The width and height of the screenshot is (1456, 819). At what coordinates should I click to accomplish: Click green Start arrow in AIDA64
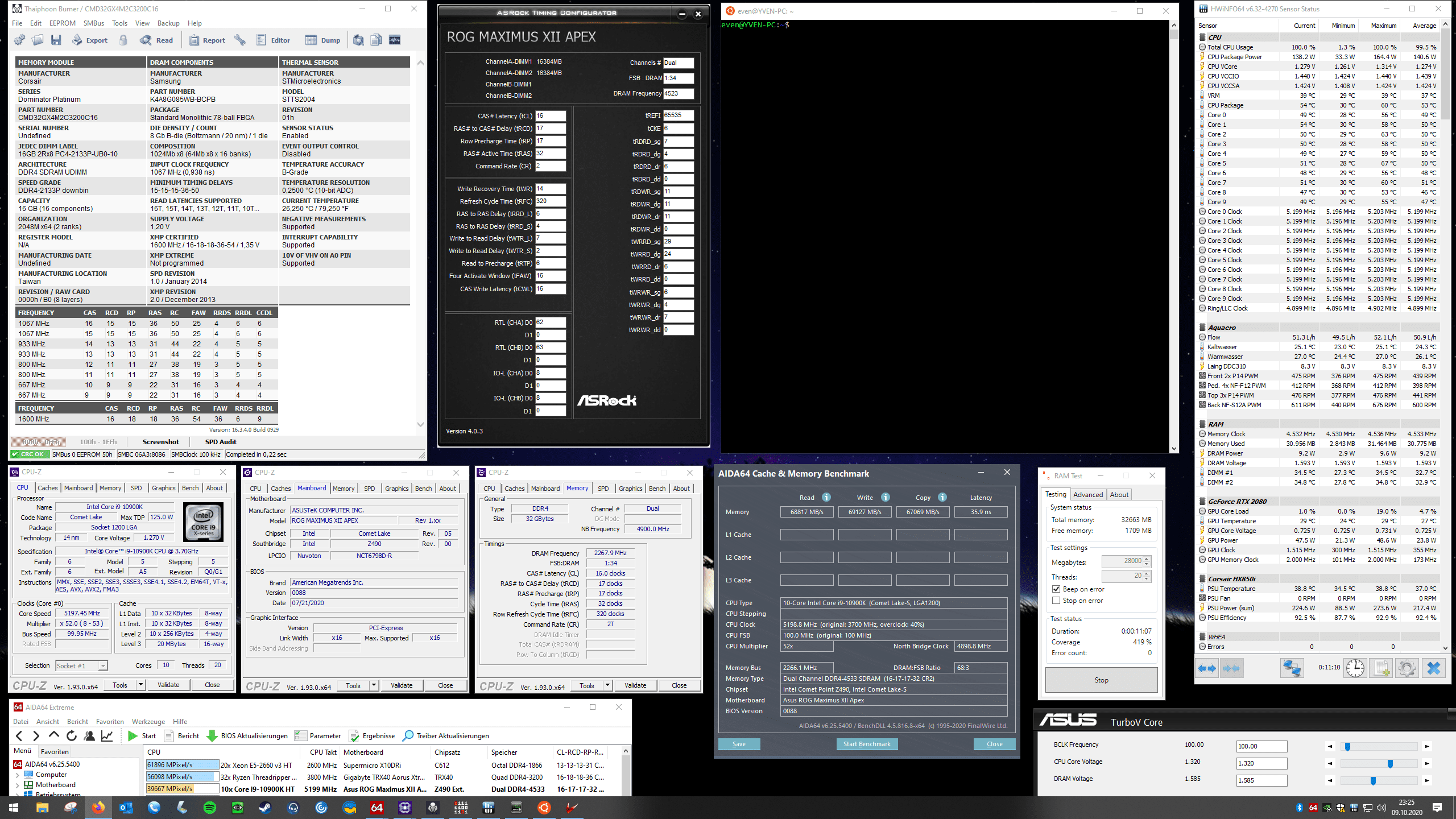click(133, 735)
